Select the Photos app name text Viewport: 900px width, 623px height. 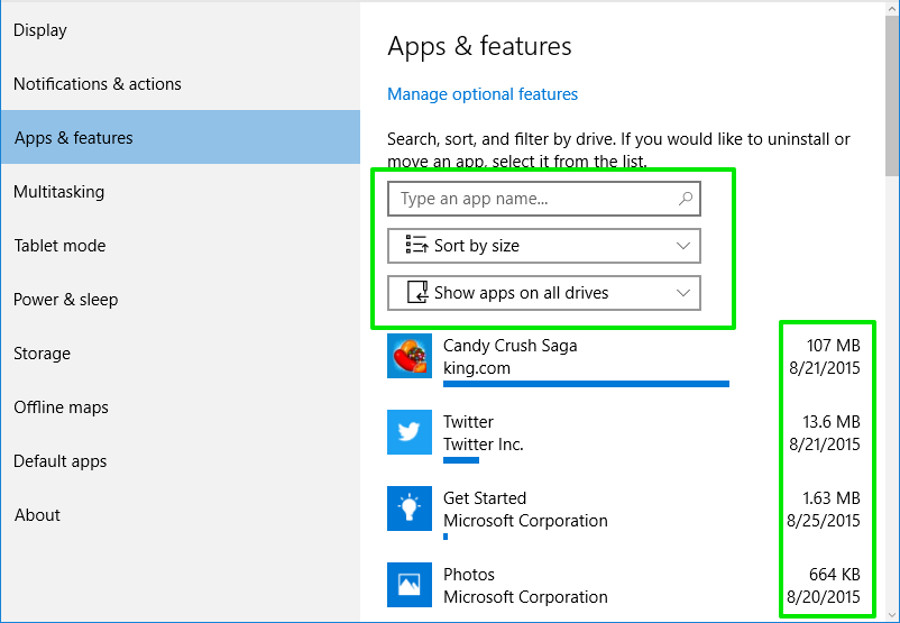point(469,575)
